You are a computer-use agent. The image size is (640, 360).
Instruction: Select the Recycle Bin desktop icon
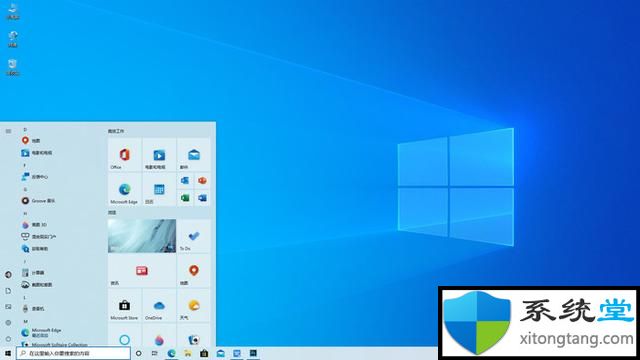pos(13,67)
